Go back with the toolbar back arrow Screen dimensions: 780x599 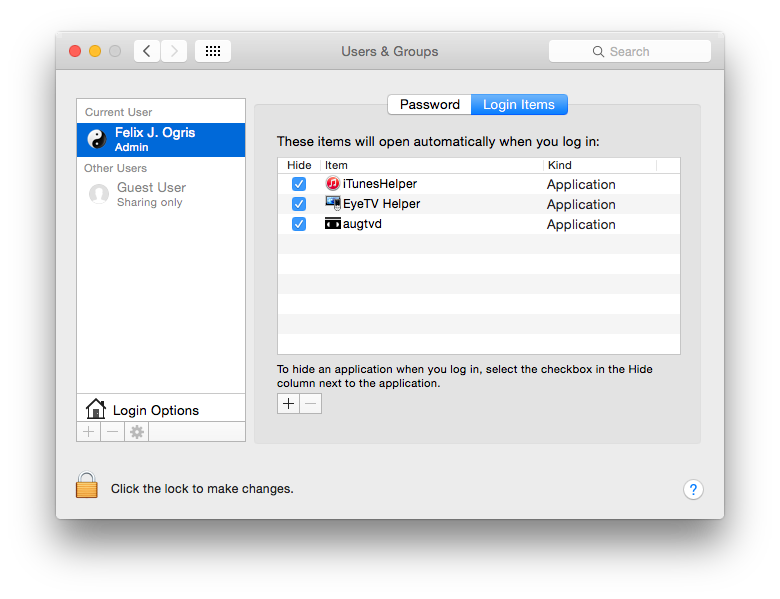[x=147, y=51]
